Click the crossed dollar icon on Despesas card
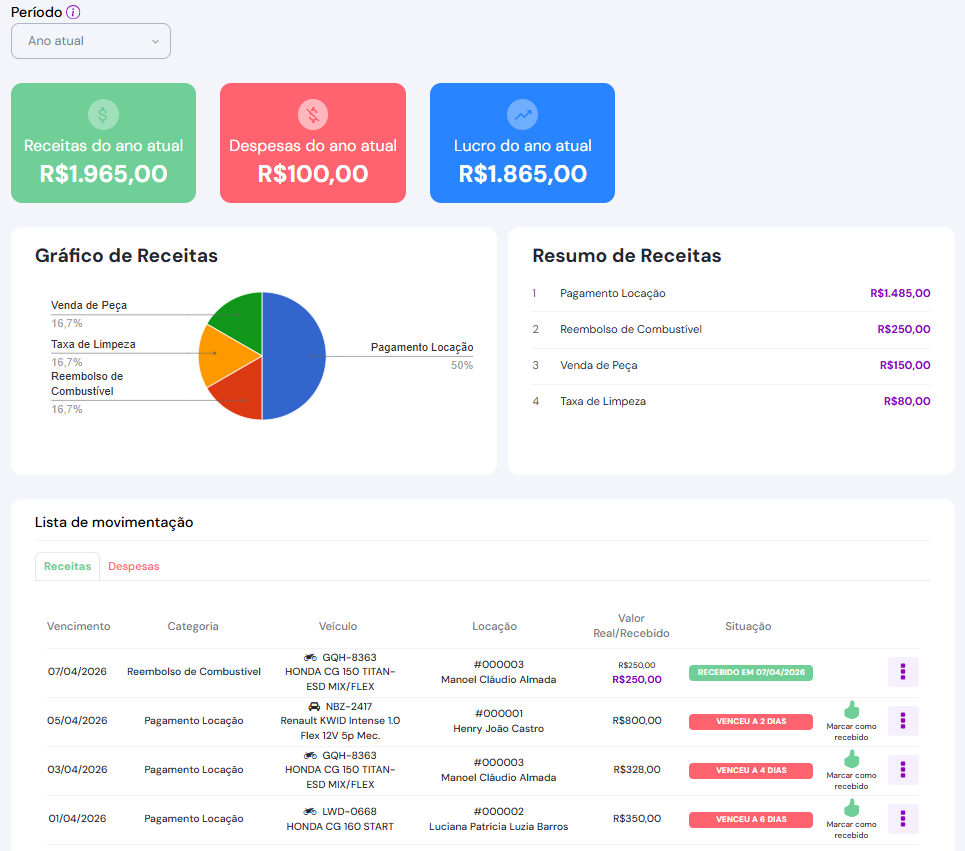 click(313, 114)
